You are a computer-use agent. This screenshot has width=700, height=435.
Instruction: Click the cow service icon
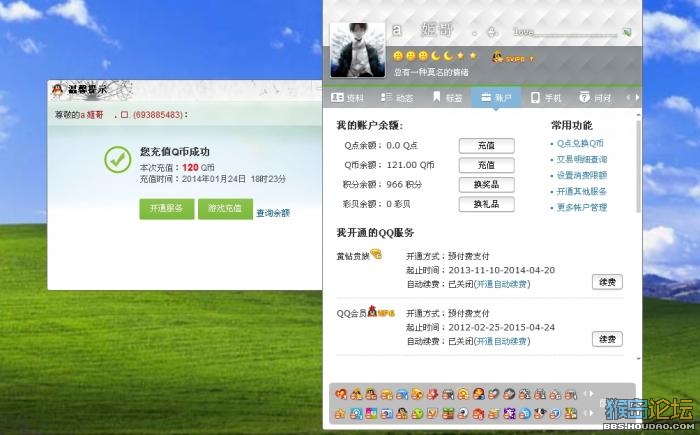(540, 413)
